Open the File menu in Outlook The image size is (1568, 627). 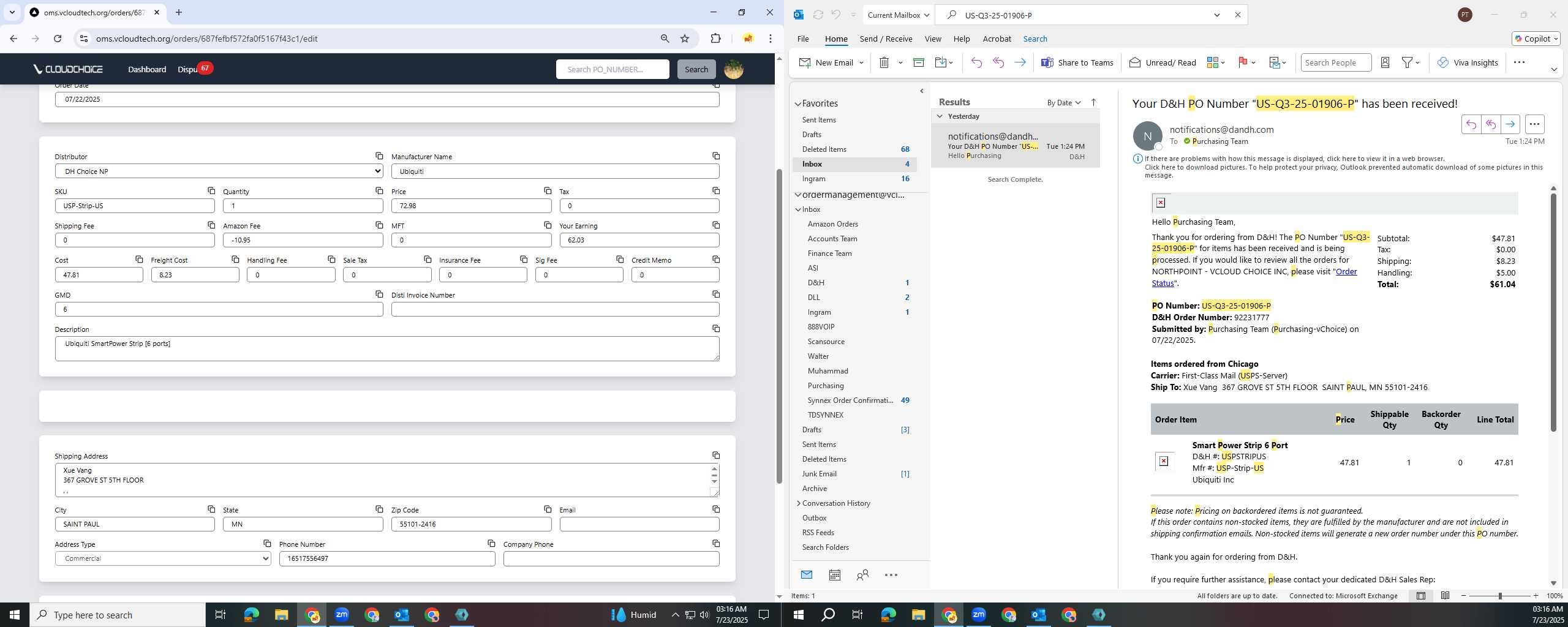click(x=802, y=39)
